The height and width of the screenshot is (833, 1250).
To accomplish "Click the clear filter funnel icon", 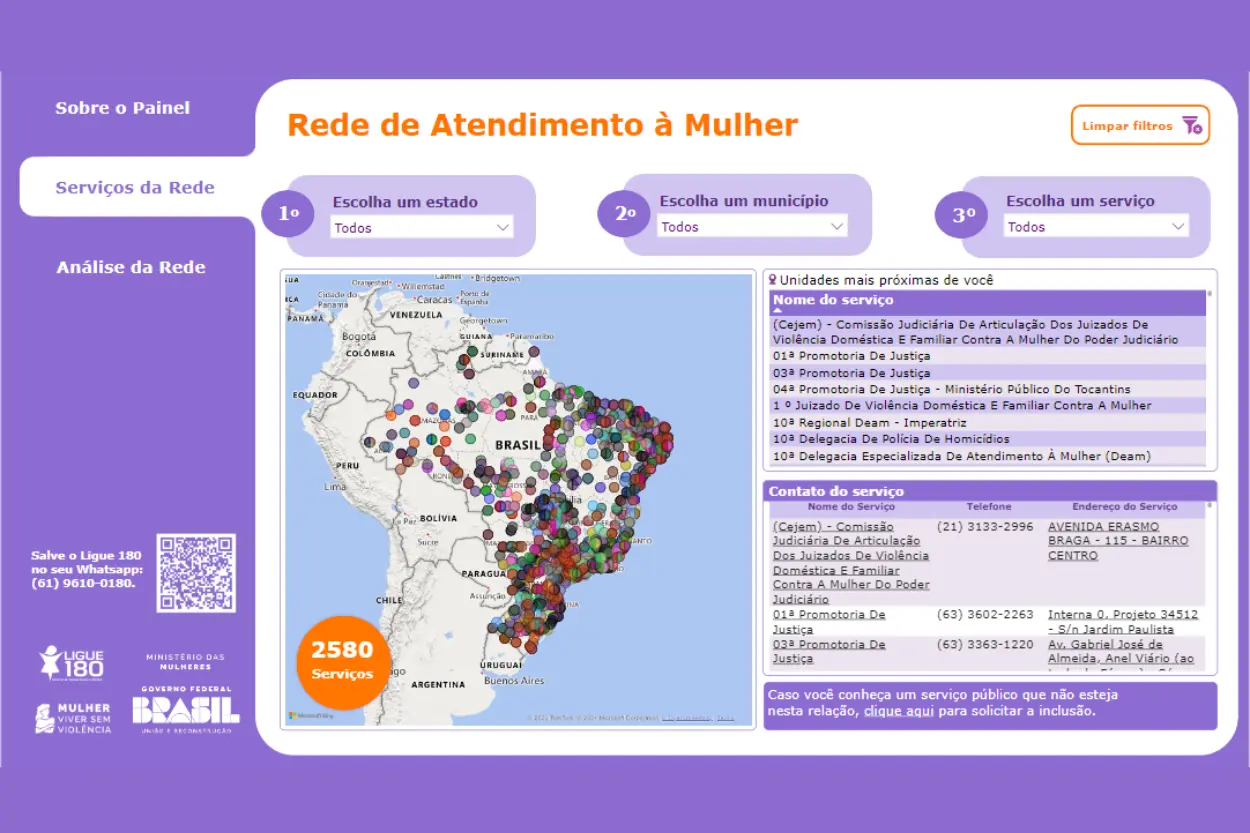I will pyautogui.click(x=1191, y=126).
